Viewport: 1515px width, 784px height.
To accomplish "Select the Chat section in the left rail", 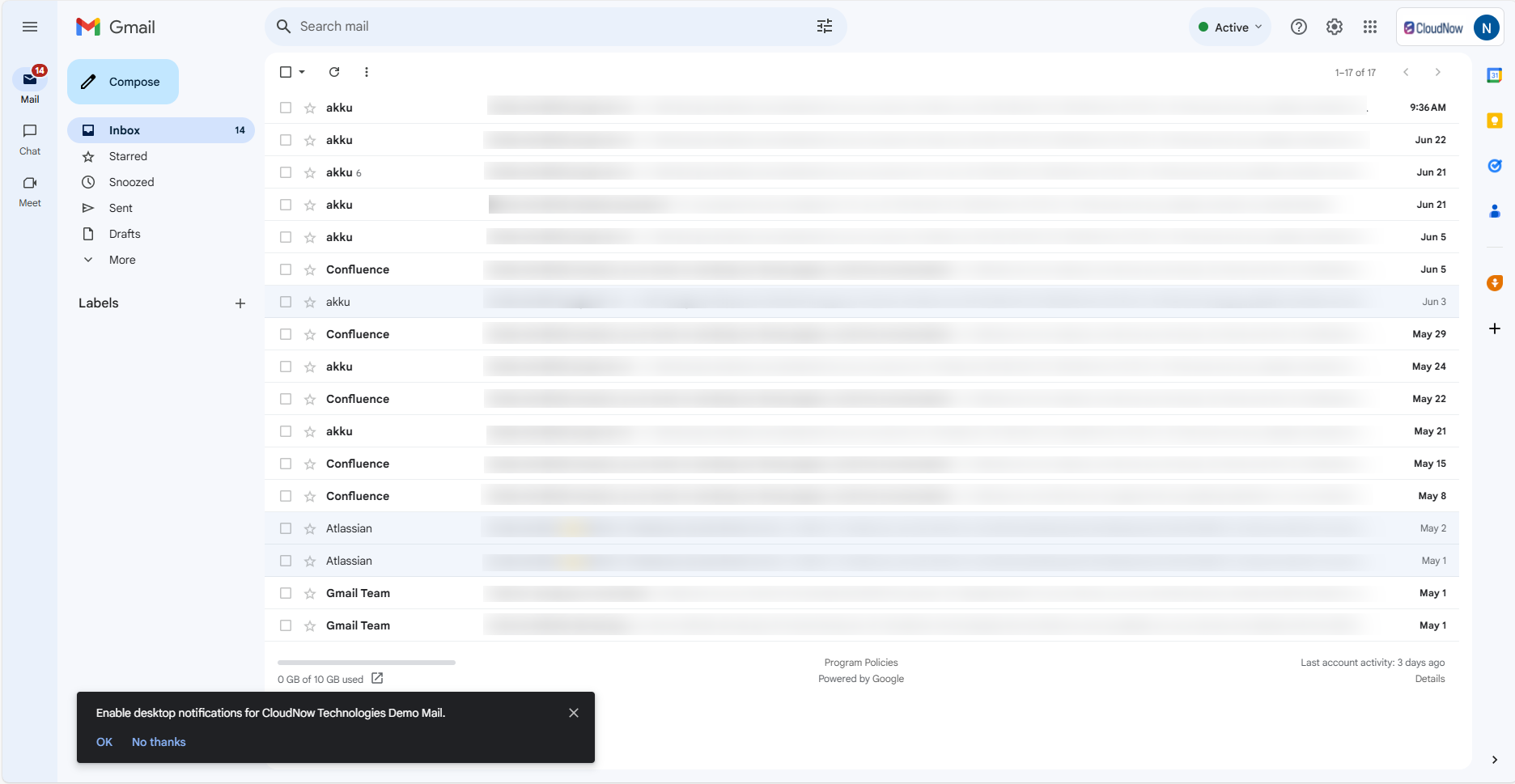I will point(29,138).
